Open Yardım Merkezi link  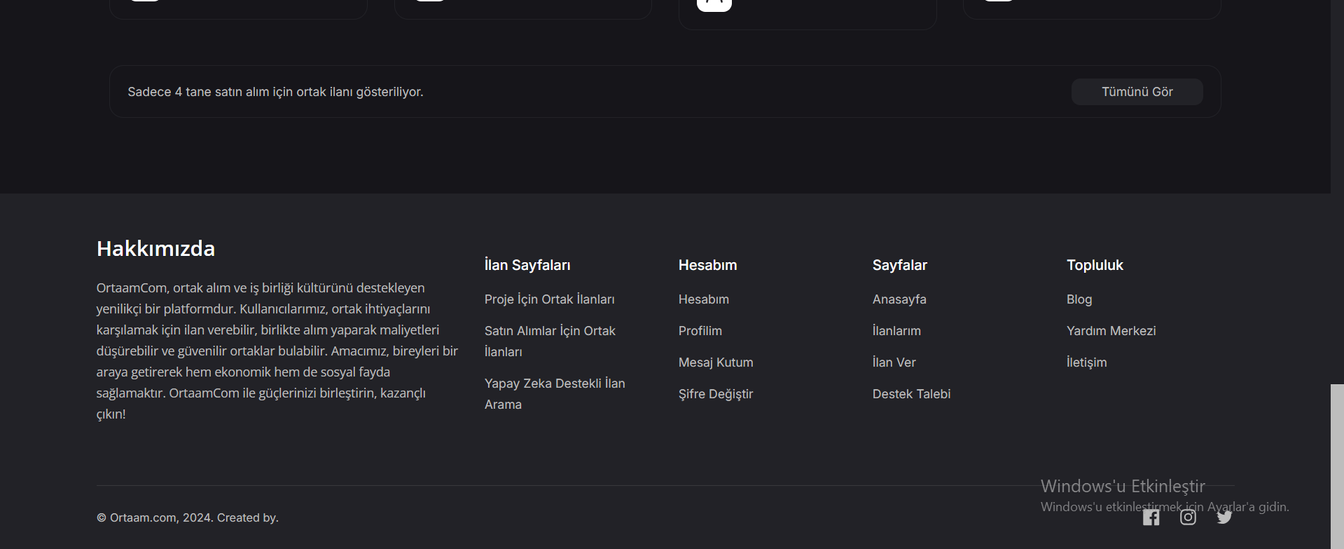1111,331
